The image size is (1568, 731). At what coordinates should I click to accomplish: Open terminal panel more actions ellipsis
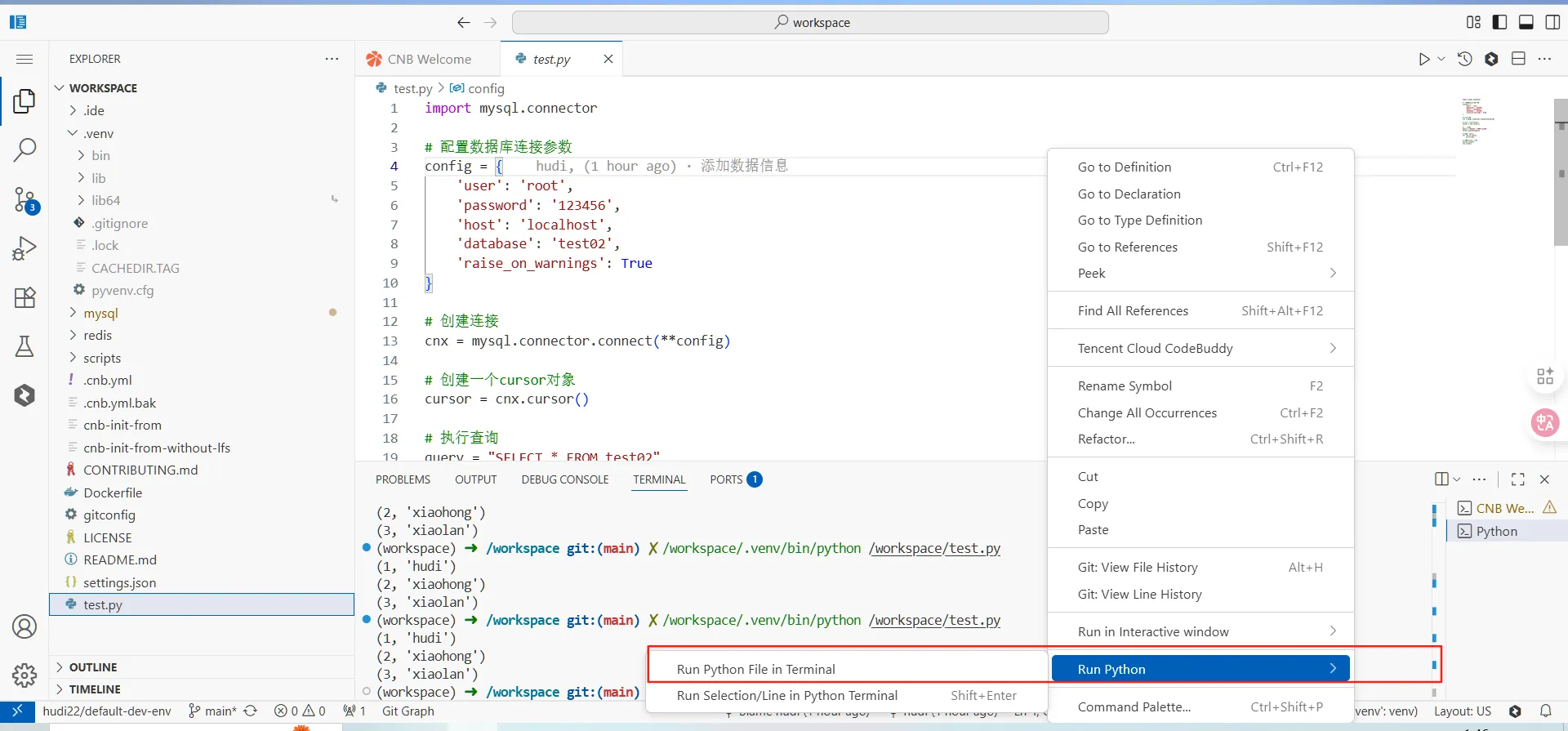[x=1480, y=479]
